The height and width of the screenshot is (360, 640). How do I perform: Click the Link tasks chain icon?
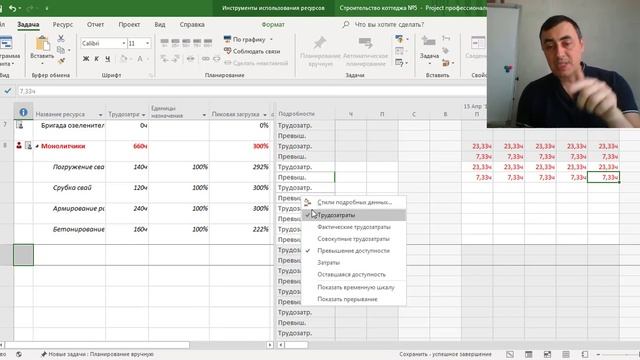(205, 59)
